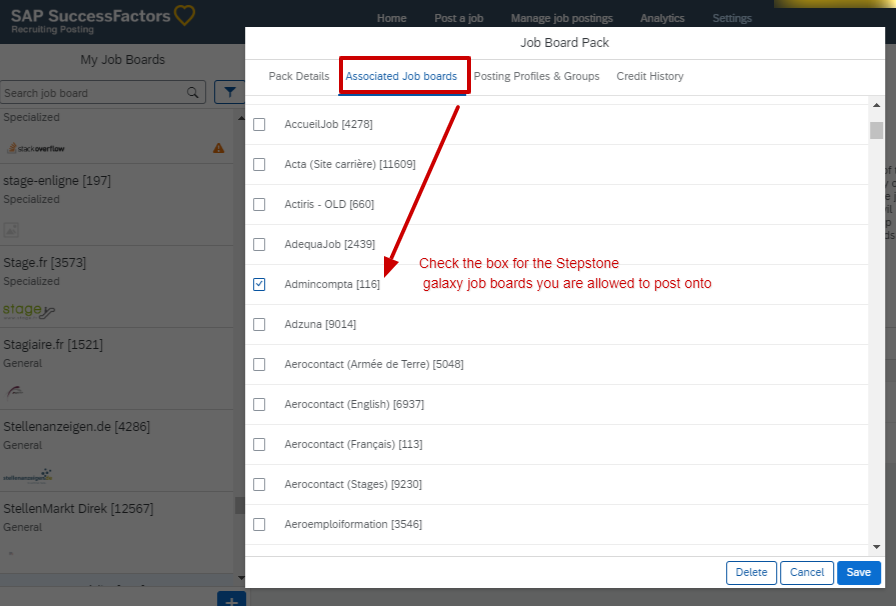Open the job board filter funnel icon
Image resolution: width=896 pixels, height=606 pixels.
(230, 92)
